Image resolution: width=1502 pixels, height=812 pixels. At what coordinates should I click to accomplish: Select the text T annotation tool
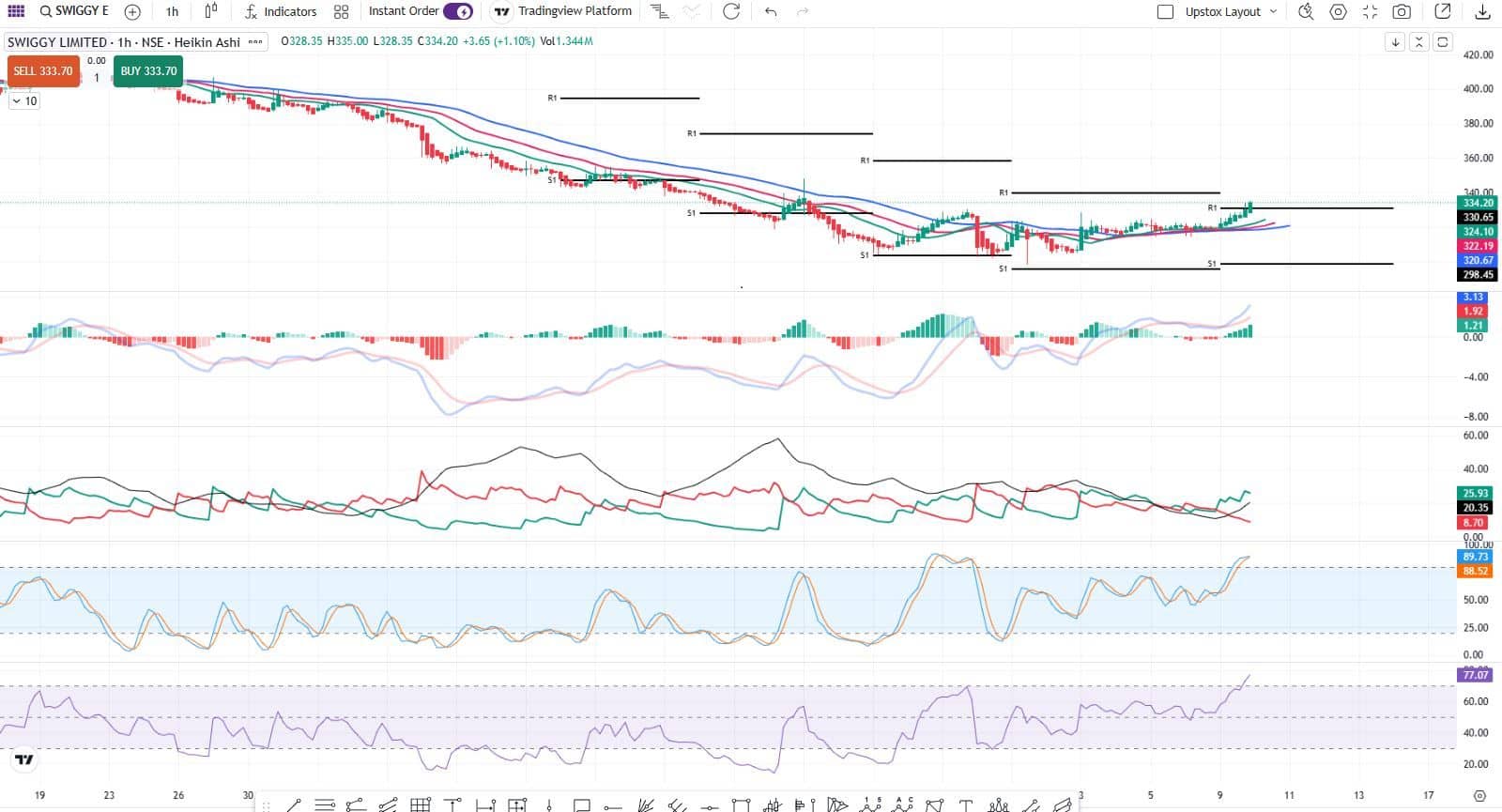click(966, 804)
